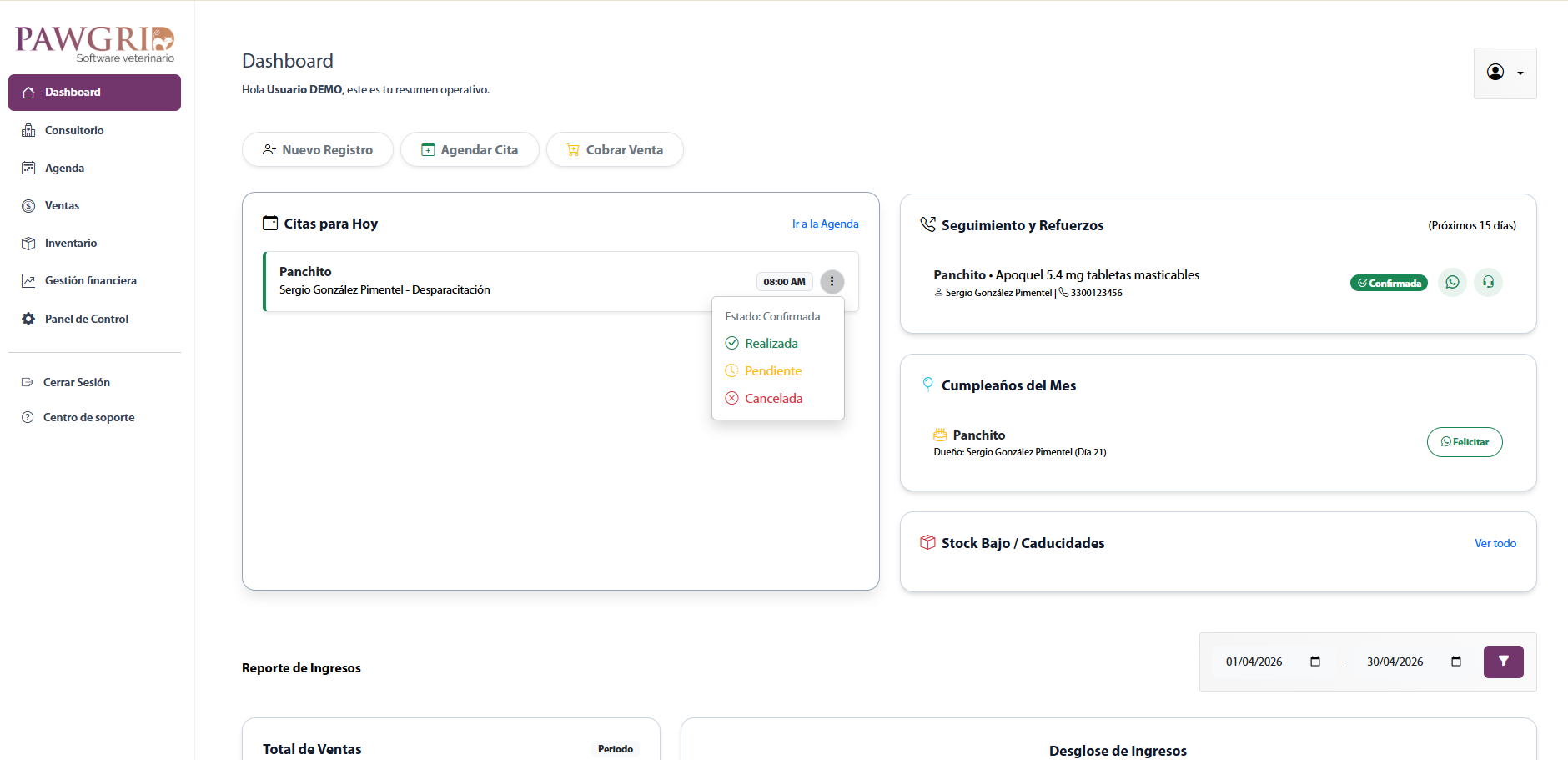Open the three-dot menu on Panchito's appointment

coord(832,281)
